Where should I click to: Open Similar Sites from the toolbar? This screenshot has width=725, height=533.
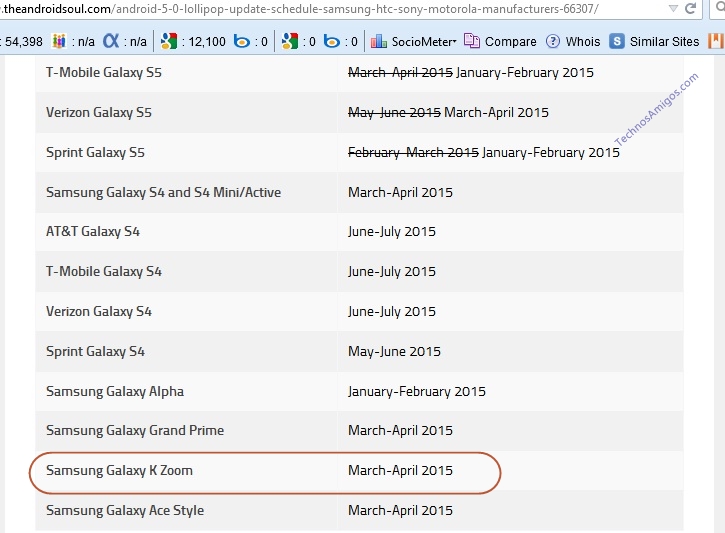(664, 42)
